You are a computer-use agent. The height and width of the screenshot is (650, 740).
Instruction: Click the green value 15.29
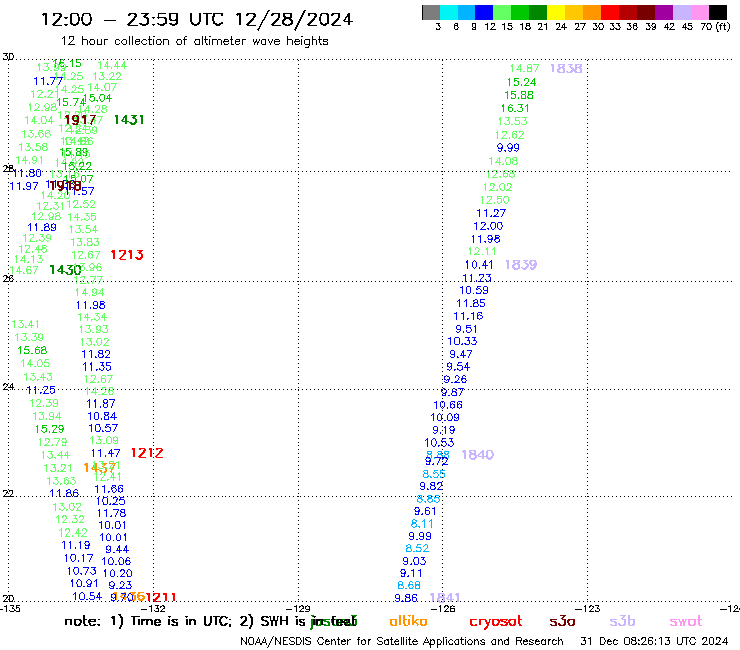pyautogui.click(x=50, y=429)
